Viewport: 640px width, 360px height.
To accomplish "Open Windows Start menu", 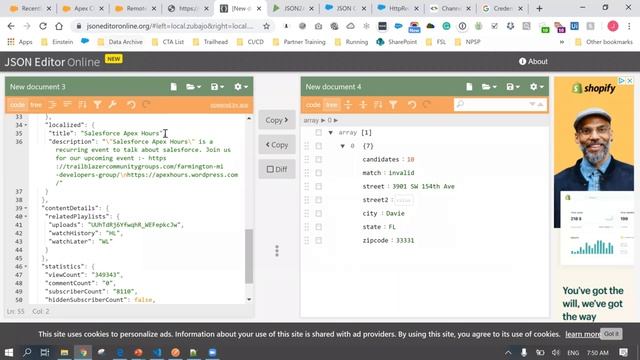I will point(9,352).
